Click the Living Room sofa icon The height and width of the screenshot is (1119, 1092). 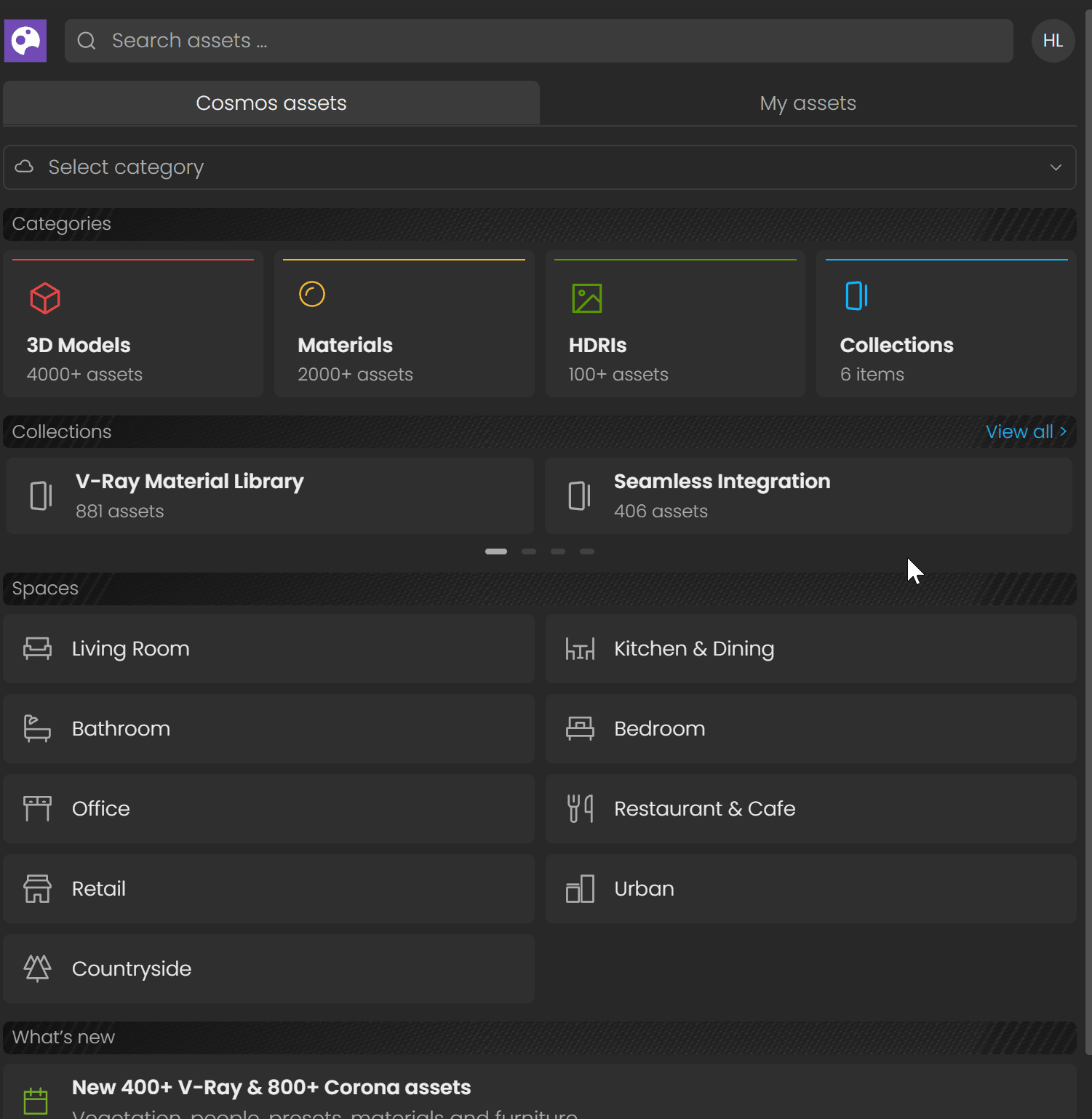pos(37,648)
